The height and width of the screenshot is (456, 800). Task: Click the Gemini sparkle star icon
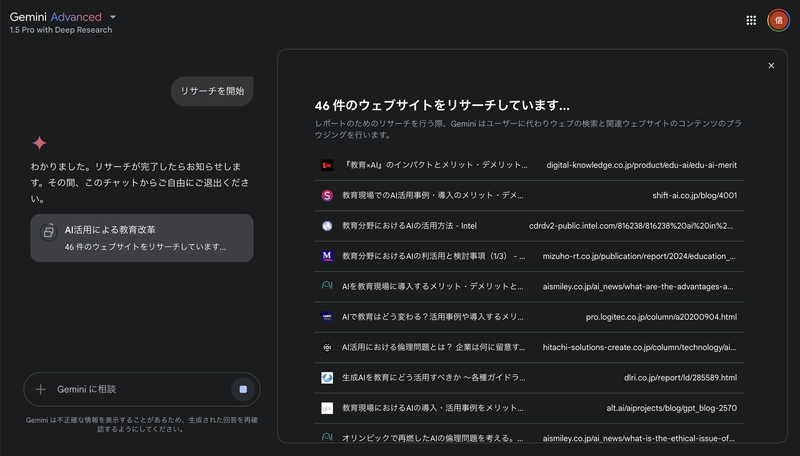point(39,143)
